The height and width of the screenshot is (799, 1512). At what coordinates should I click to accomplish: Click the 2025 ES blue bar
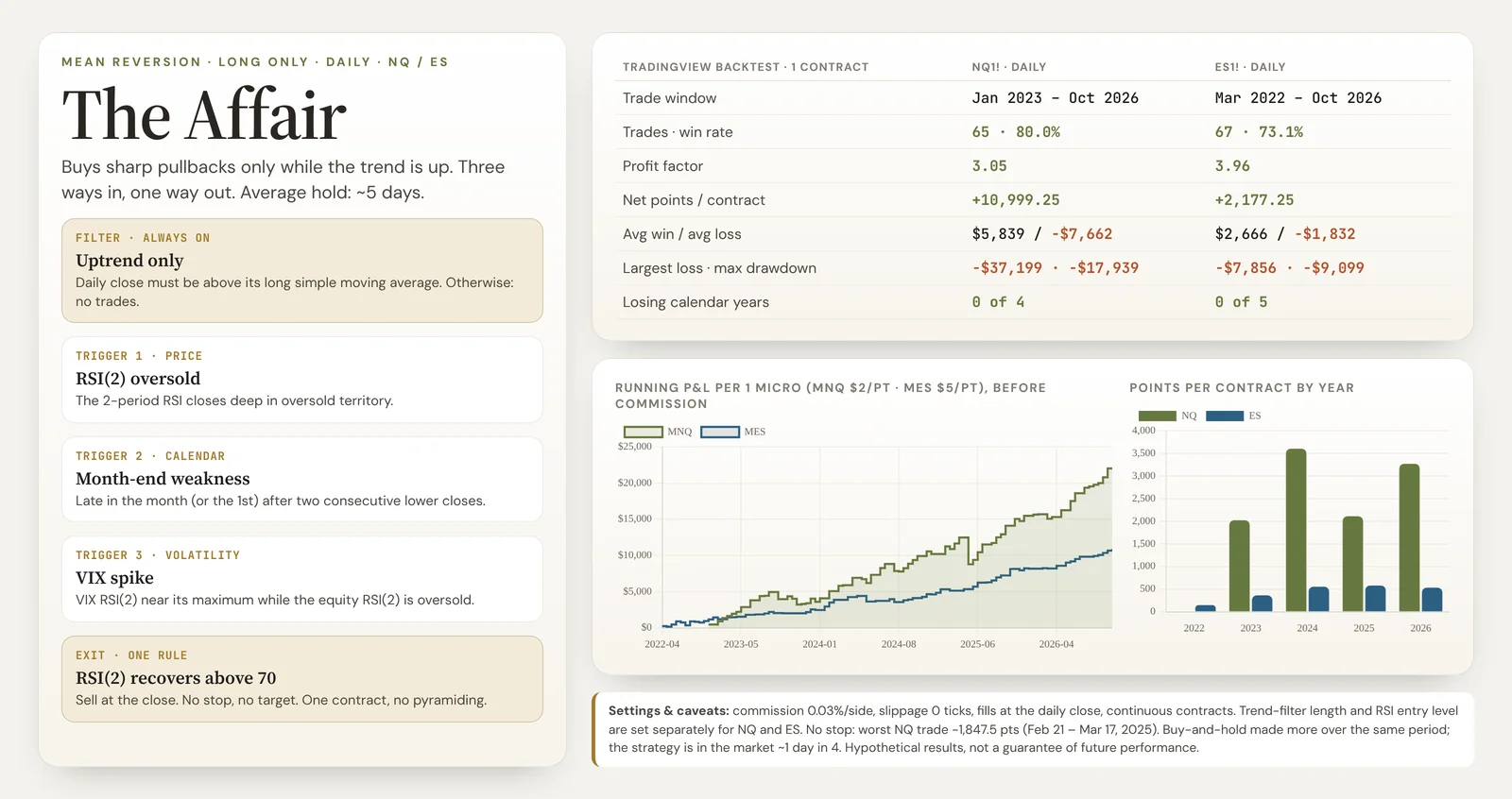1375,599
